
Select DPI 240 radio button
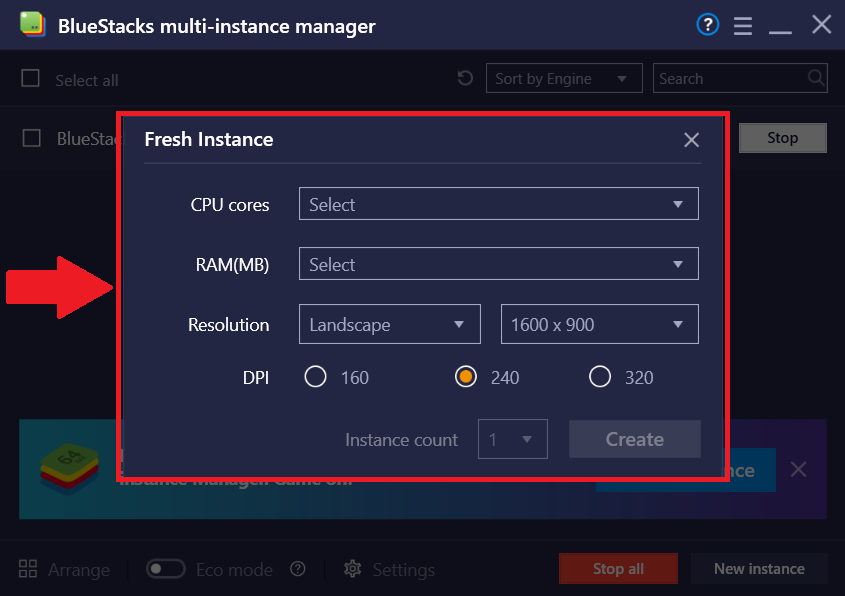466,377
